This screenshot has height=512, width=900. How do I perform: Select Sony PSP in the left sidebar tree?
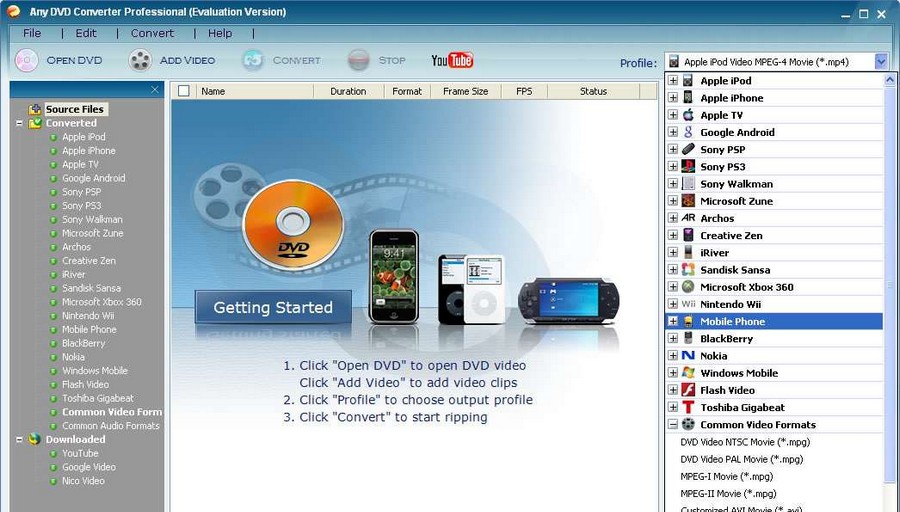click(82, 192)
